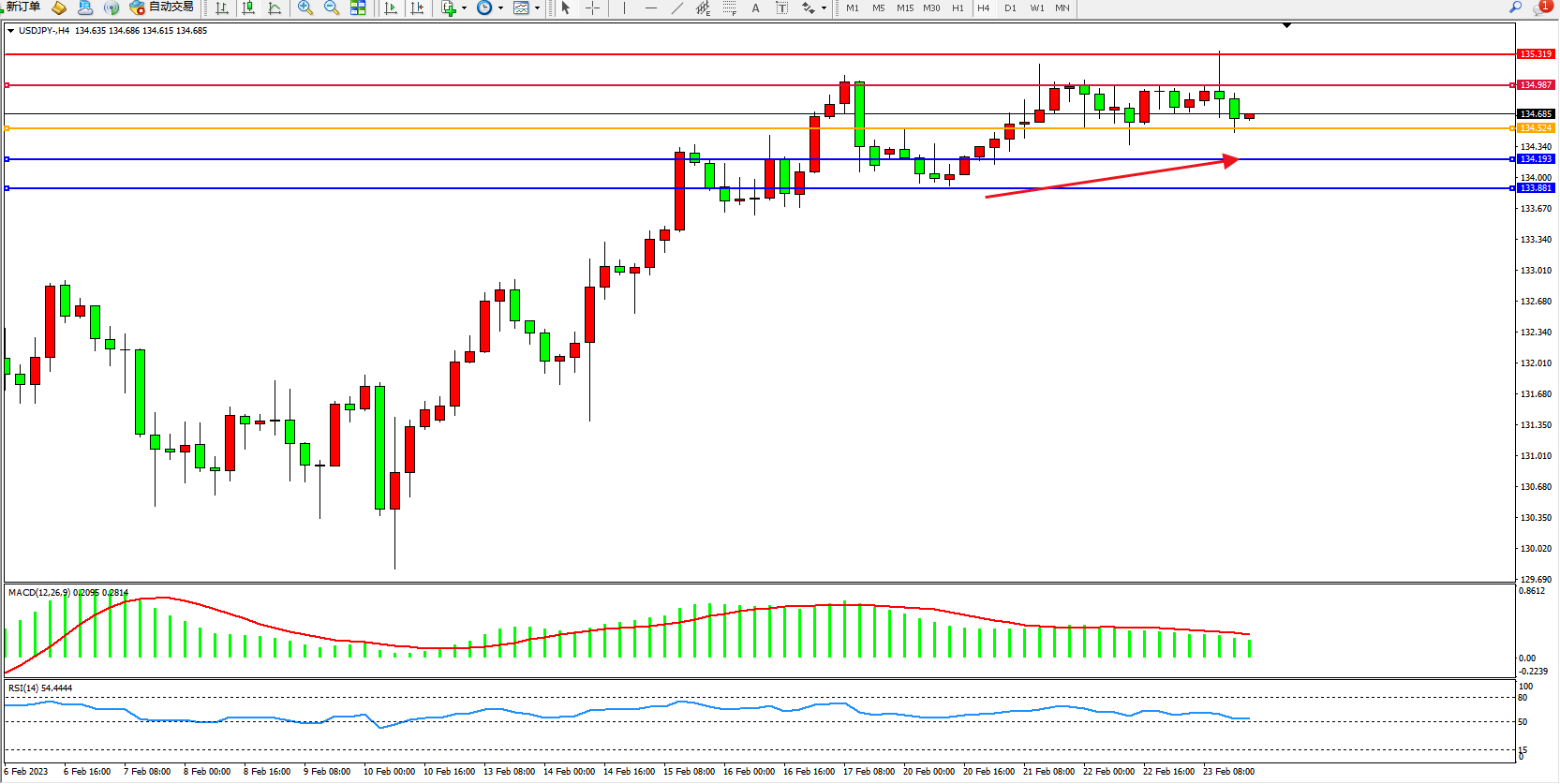The width and height of the screenshot is (1560, 784).
Task: Select the vertical line drawing tool
Action: 624,8
